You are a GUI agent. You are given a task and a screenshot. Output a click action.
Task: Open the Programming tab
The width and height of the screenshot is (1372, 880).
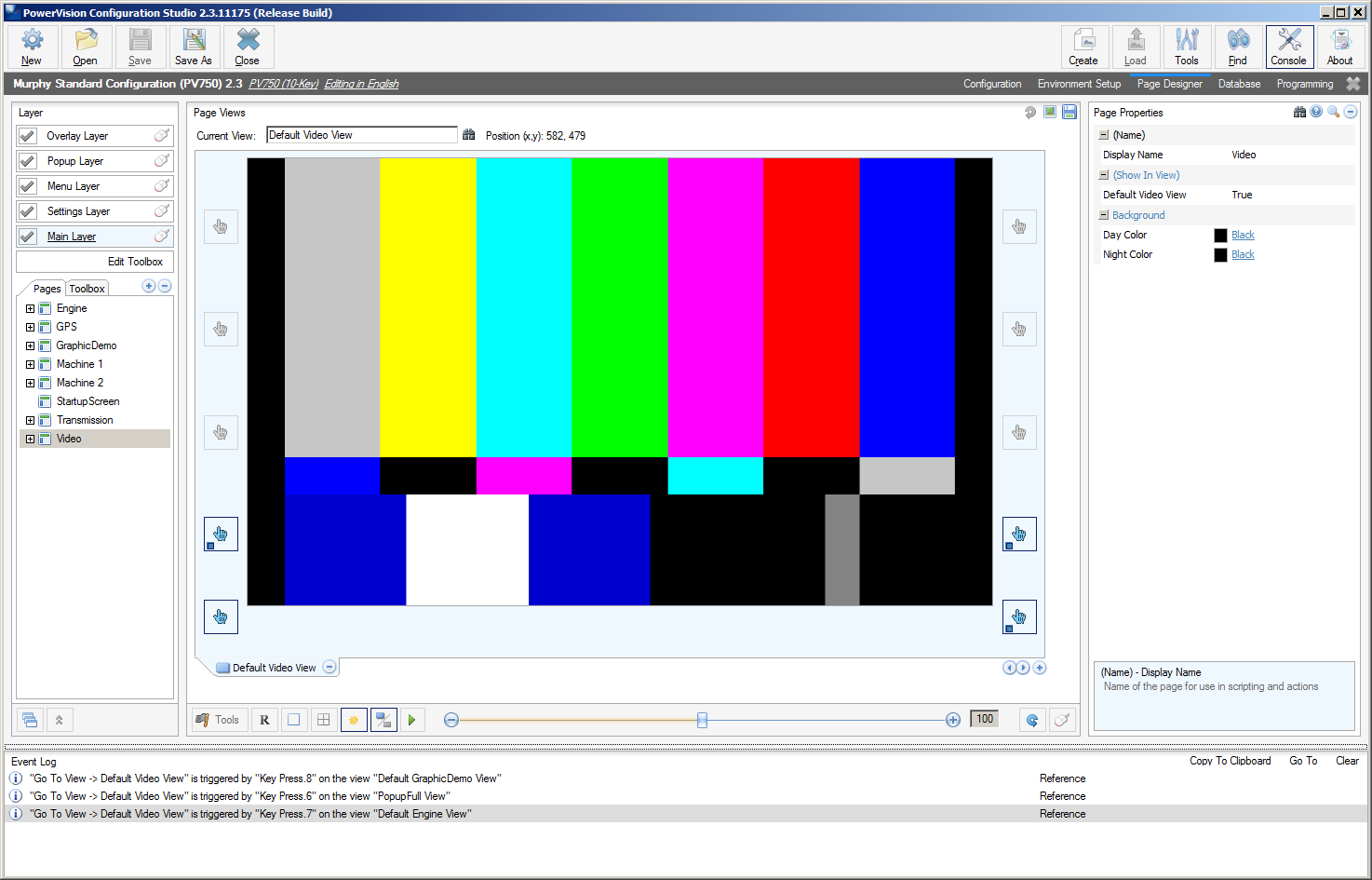tap(1304, 84)
